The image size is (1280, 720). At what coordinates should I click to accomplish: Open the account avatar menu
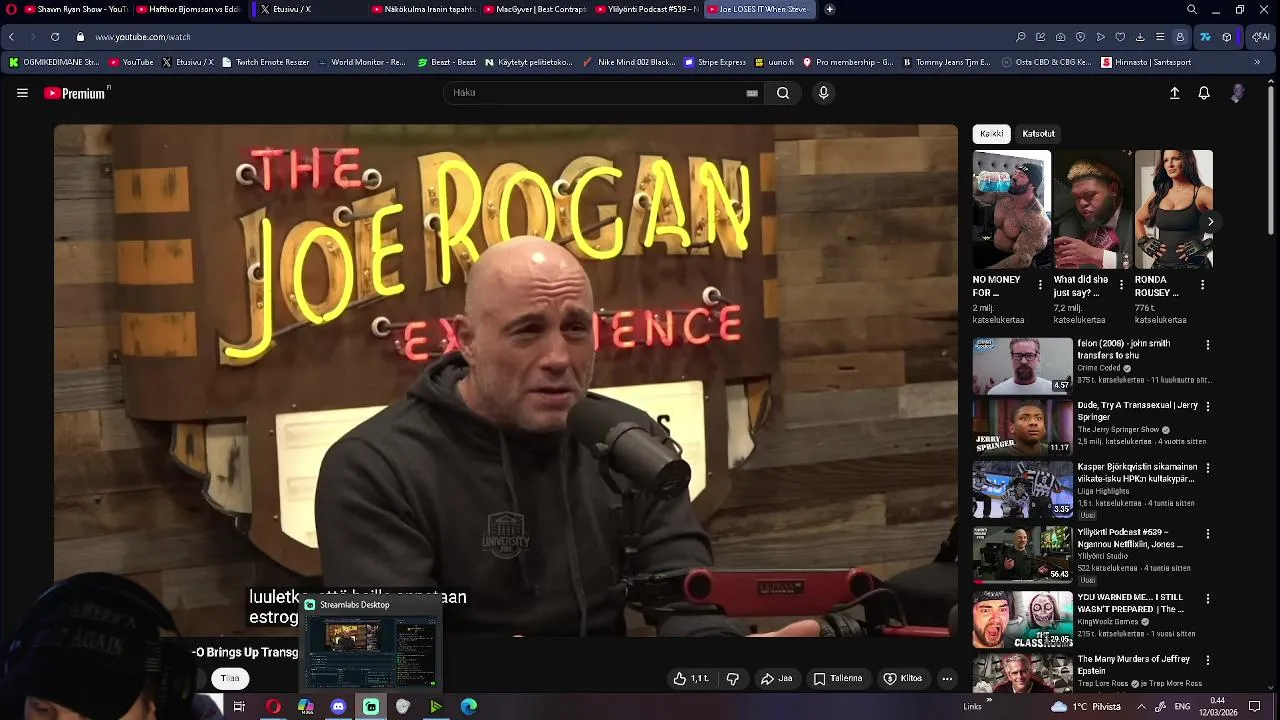[x=1237, y=93]
